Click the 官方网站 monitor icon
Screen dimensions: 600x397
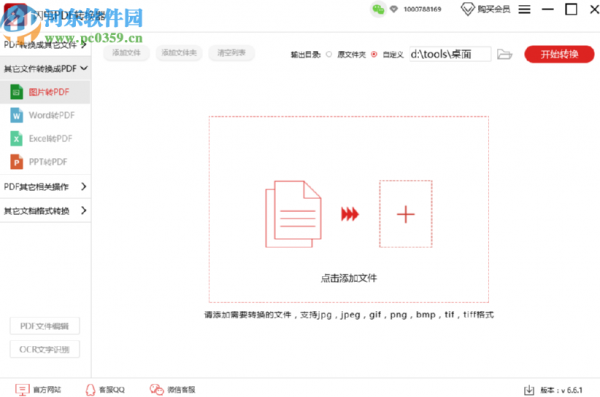(22, 390)
